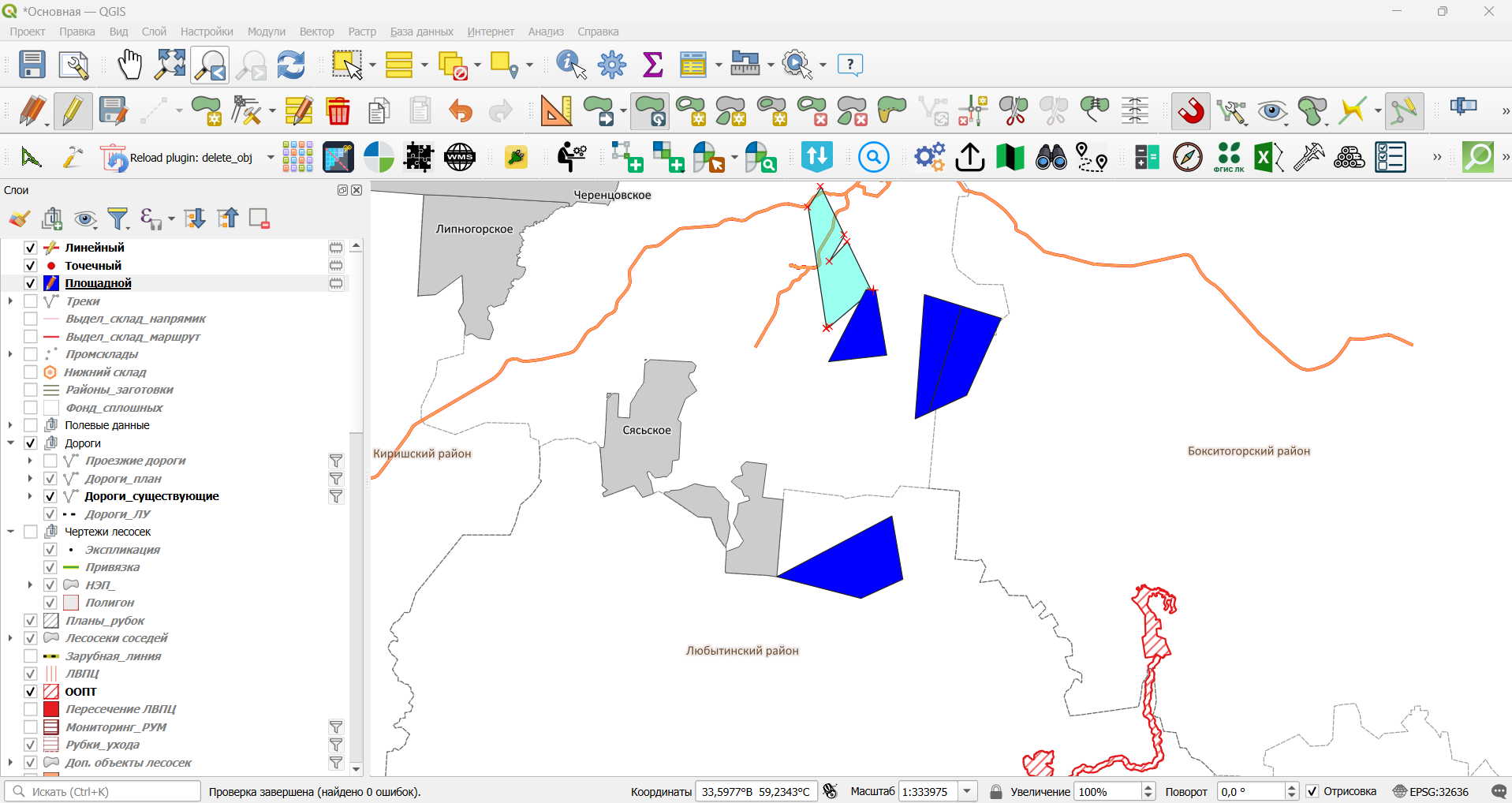Toggle editing with the pencil icon

(x=73, y=111)
